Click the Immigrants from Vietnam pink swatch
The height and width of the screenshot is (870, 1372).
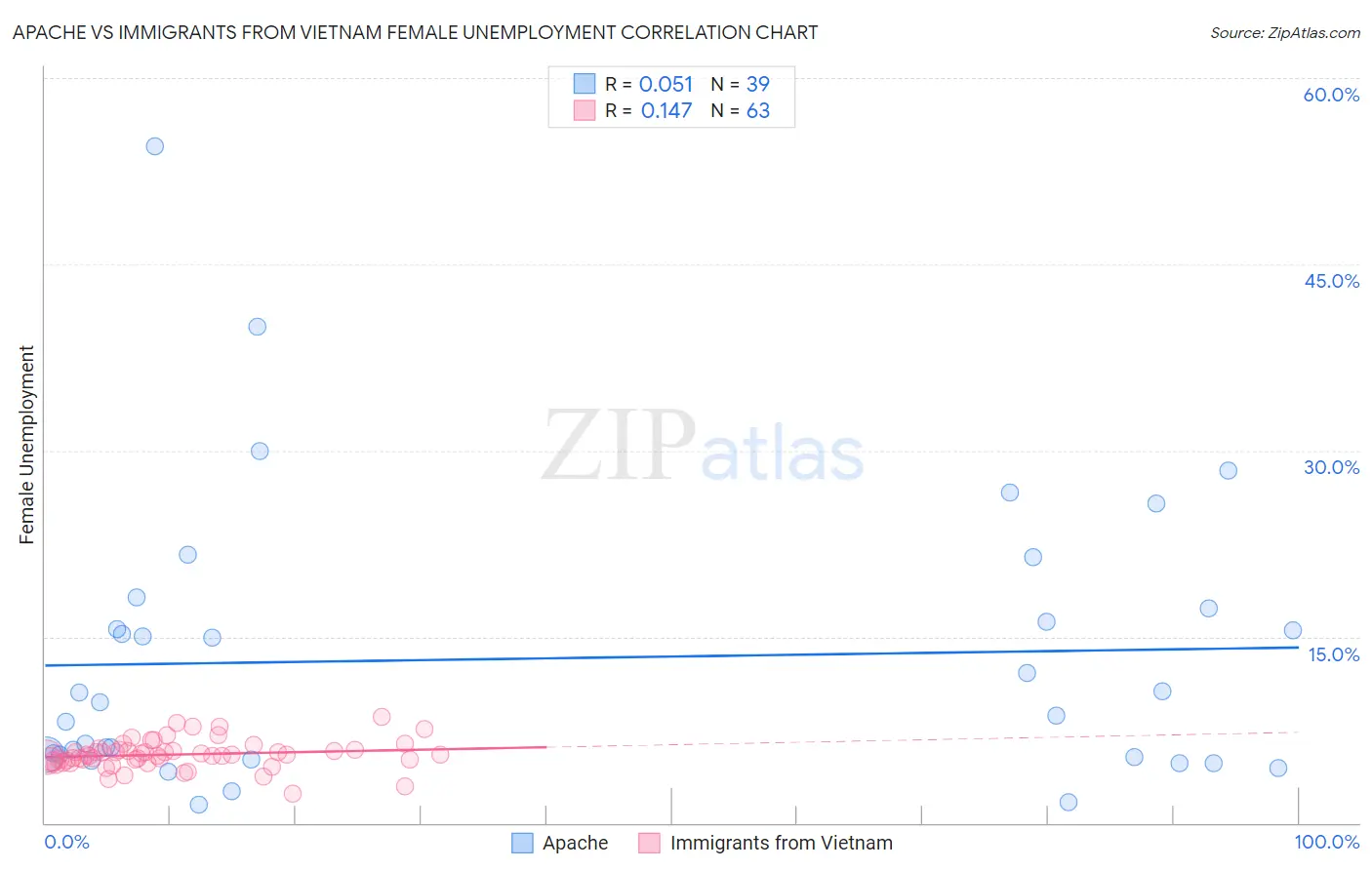coord(650,843)
